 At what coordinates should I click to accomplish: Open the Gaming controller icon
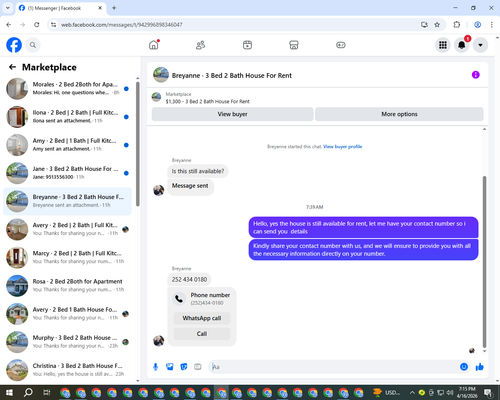pyautogui.click(x=341, y=45)
